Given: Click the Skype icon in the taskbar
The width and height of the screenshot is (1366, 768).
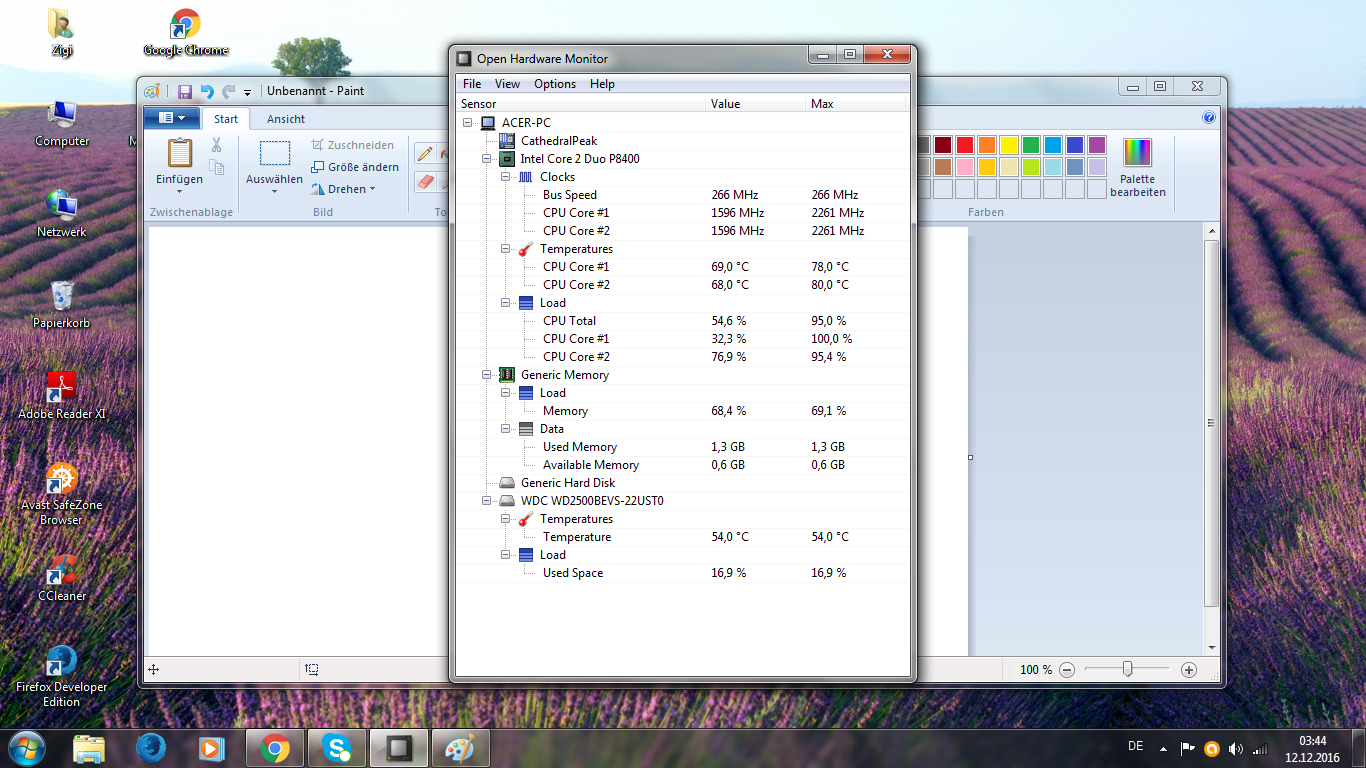Looking at the screenshot, I should coord(337,747).
